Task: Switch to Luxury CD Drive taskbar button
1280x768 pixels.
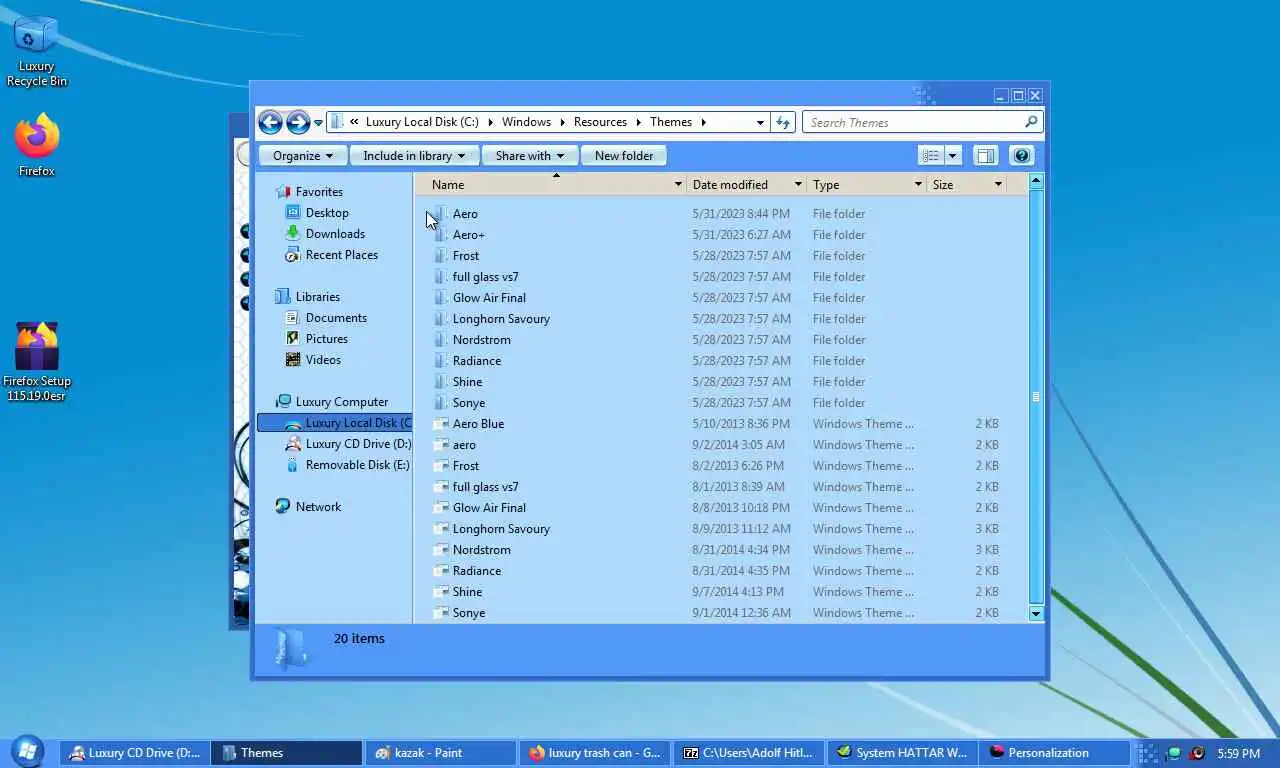Action: pyautogui.click(x=134, y=753)
